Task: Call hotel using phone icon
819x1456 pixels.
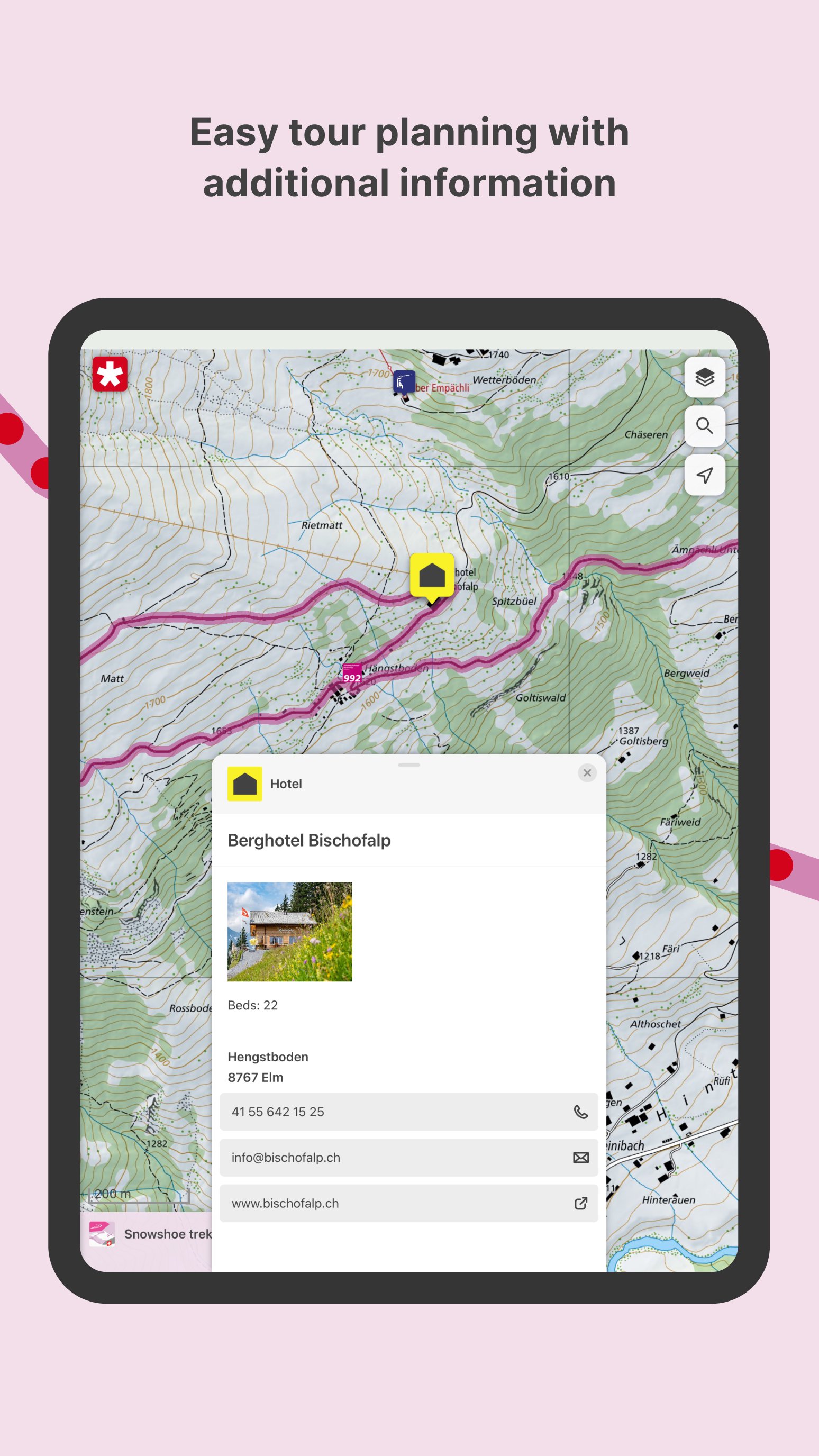Action: click(580, 1112)
